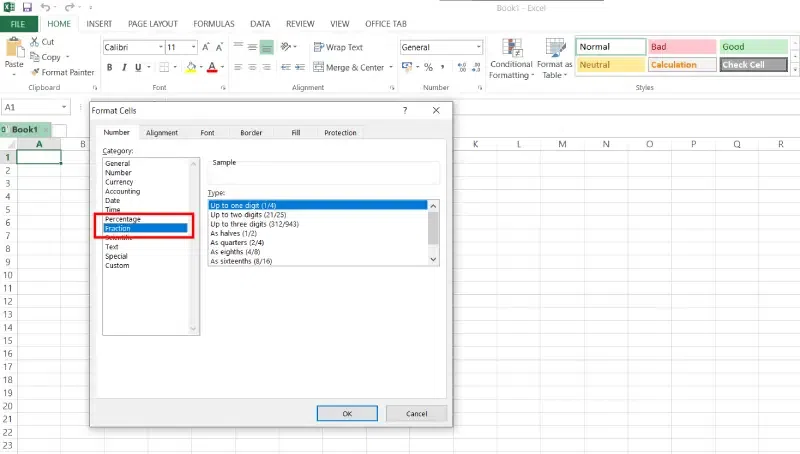800x454 pixels.
Task: Open the Merge & Center dropdown arrow
Action: click(391, 67)
